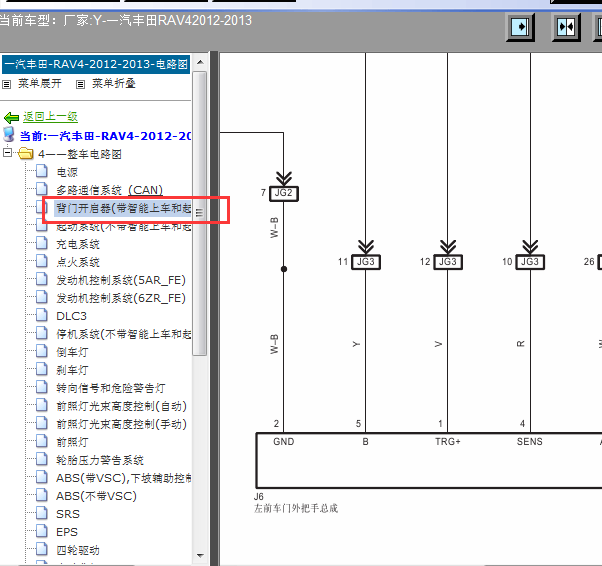The height and width of the screenshot is (566, 602).
Task: Open 转向信号和危险警告灯 diagram
Action: tap(111, 388)
